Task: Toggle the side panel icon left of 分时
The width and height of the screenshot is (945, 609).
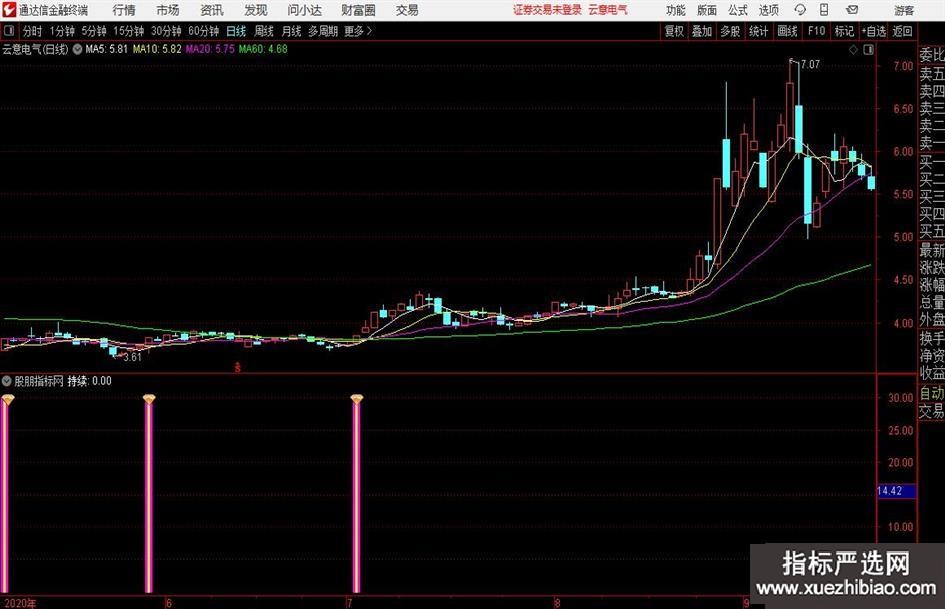Action: [x=9, y=31]
